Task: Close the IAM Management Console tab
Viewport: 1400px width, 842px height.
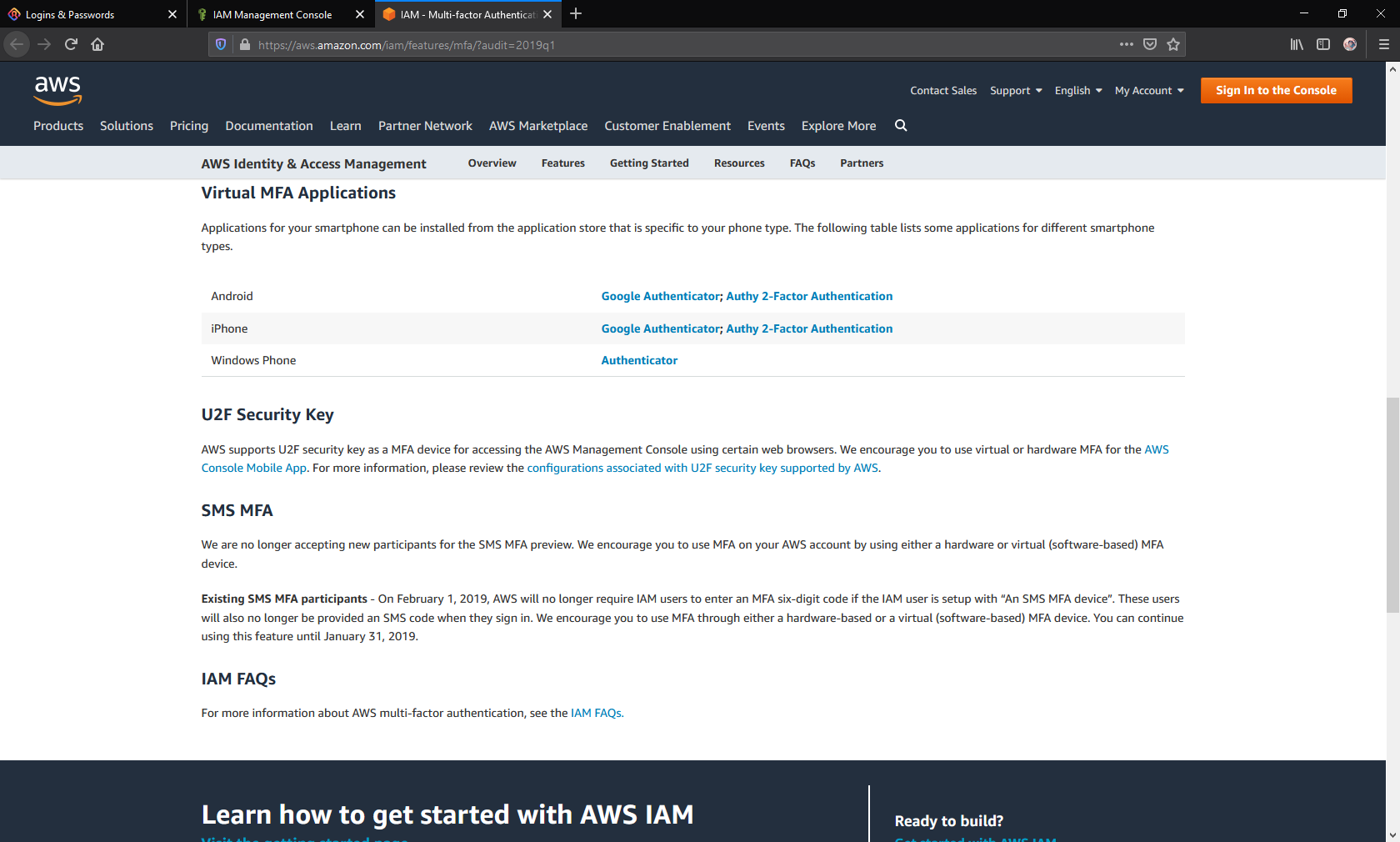Action: [x=360, y=14]
